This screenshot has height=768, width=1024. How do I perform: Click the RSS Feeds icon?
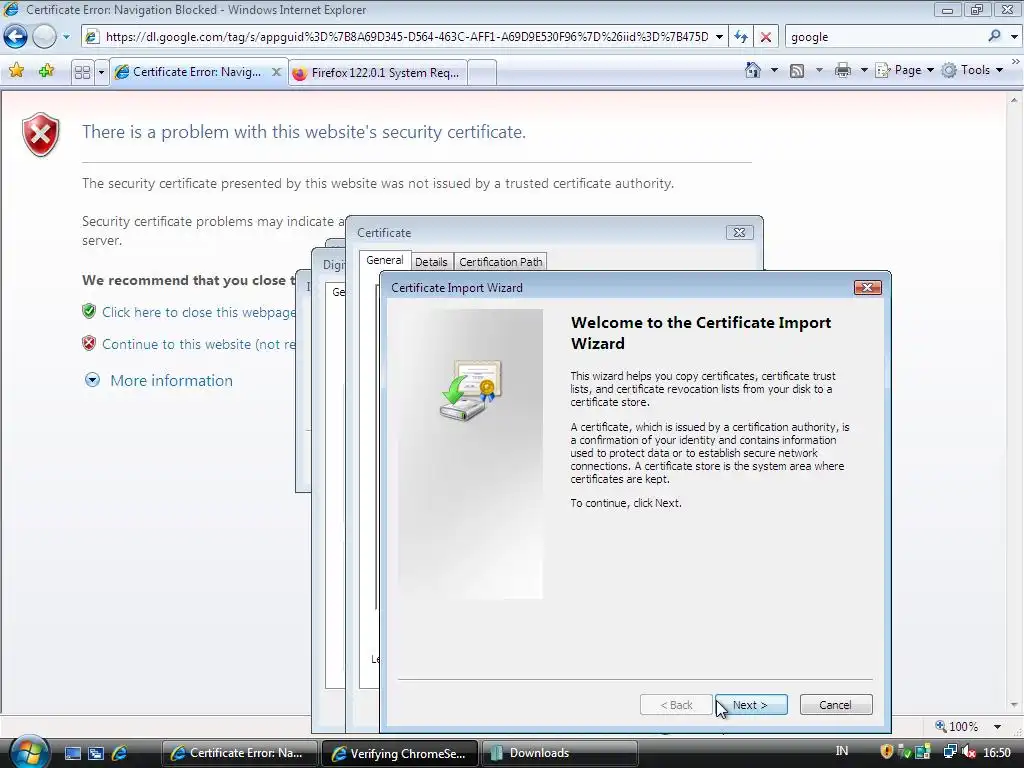(x=797, y=71)
